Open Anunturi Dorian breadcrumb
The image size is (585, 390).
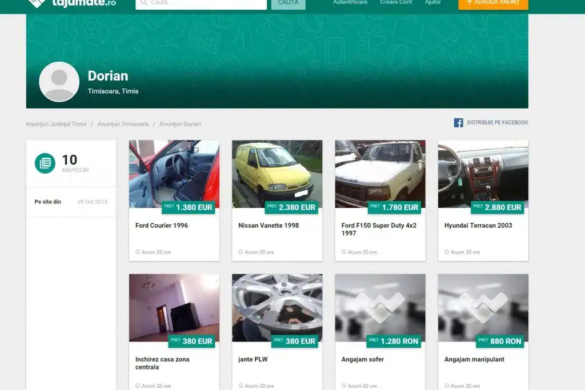[x=180, y=124]
